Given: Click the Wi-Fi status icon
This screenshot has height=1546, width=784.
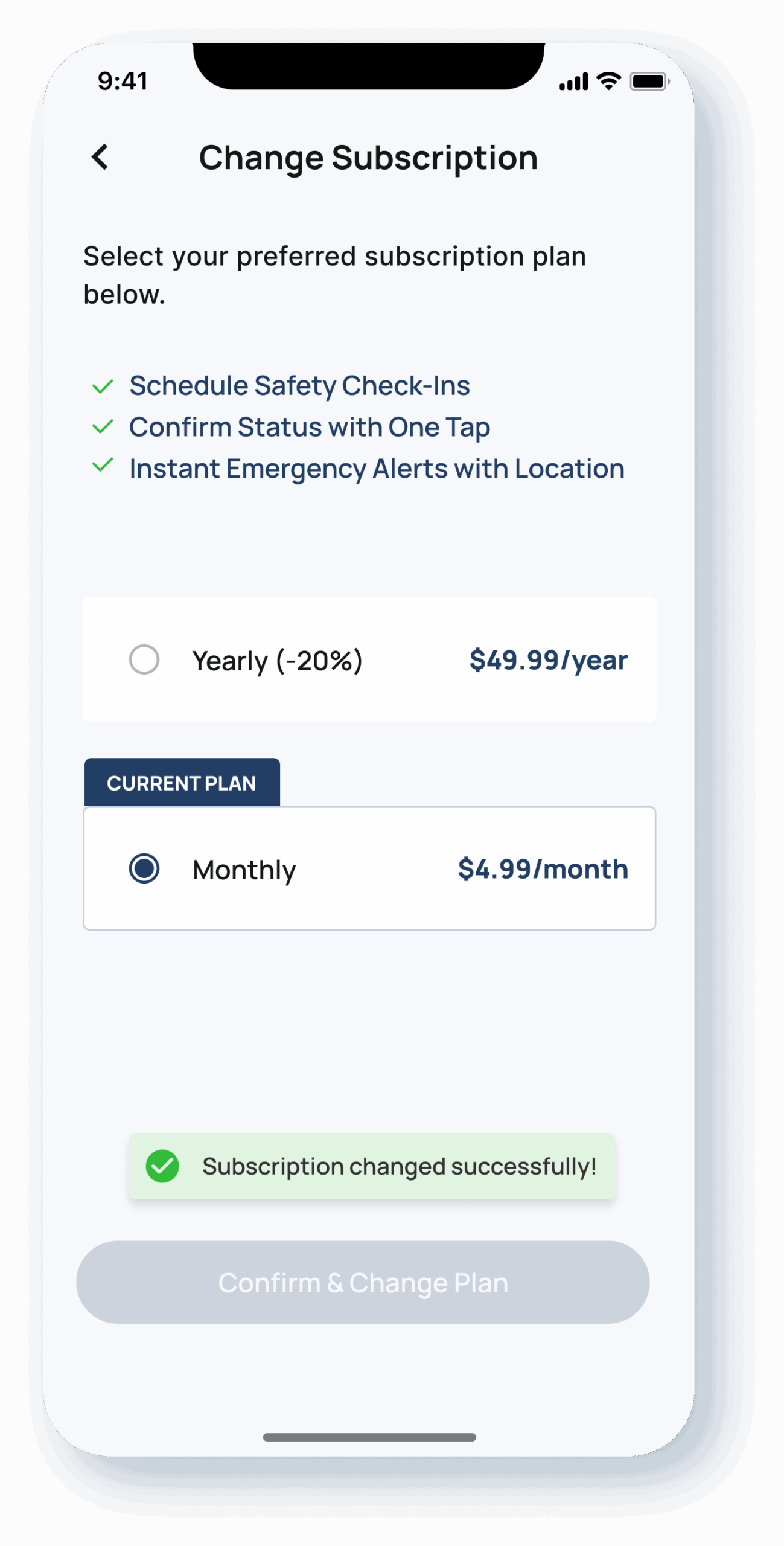Looking at the screenshot, I should 608,81.
